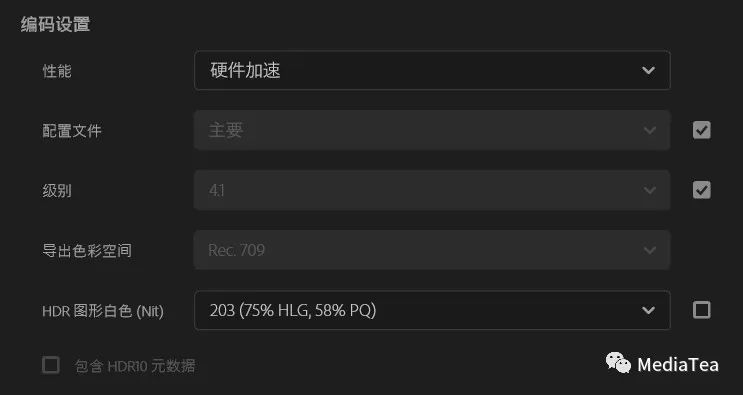743x395 pixels.
Task: Click the chevron arrow of the 203 nit dropdown
Action: click(648, 310)
